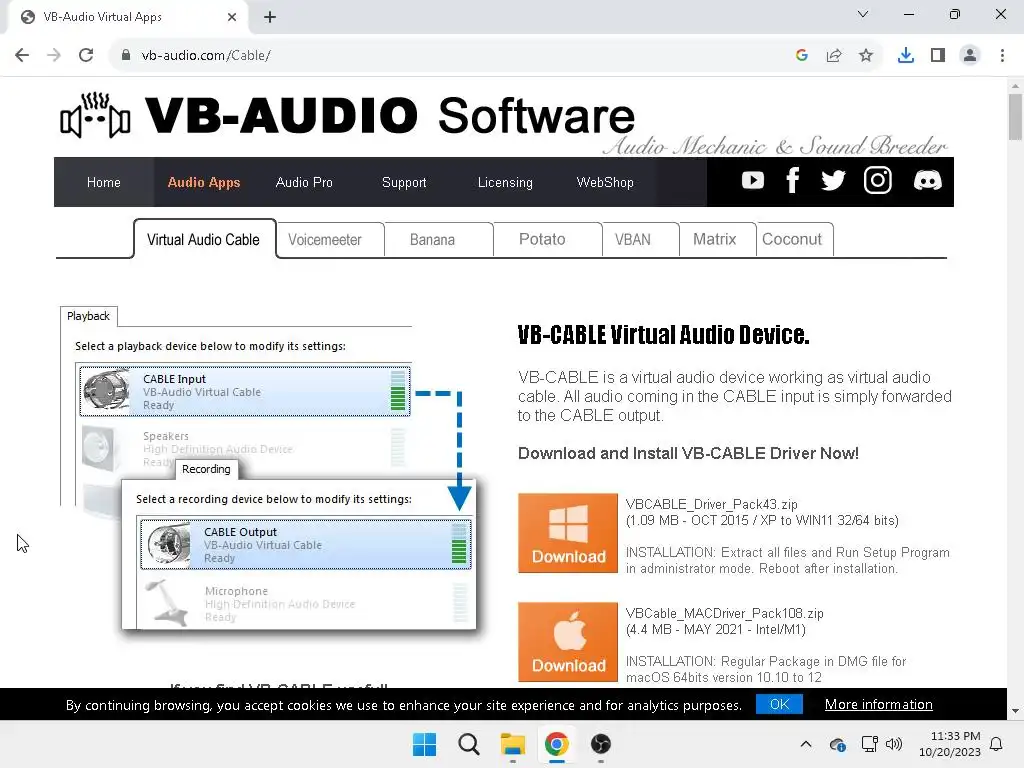The image size is (1024, 768).
Task: Share this page via the share icon
Action: pos(834,55)
